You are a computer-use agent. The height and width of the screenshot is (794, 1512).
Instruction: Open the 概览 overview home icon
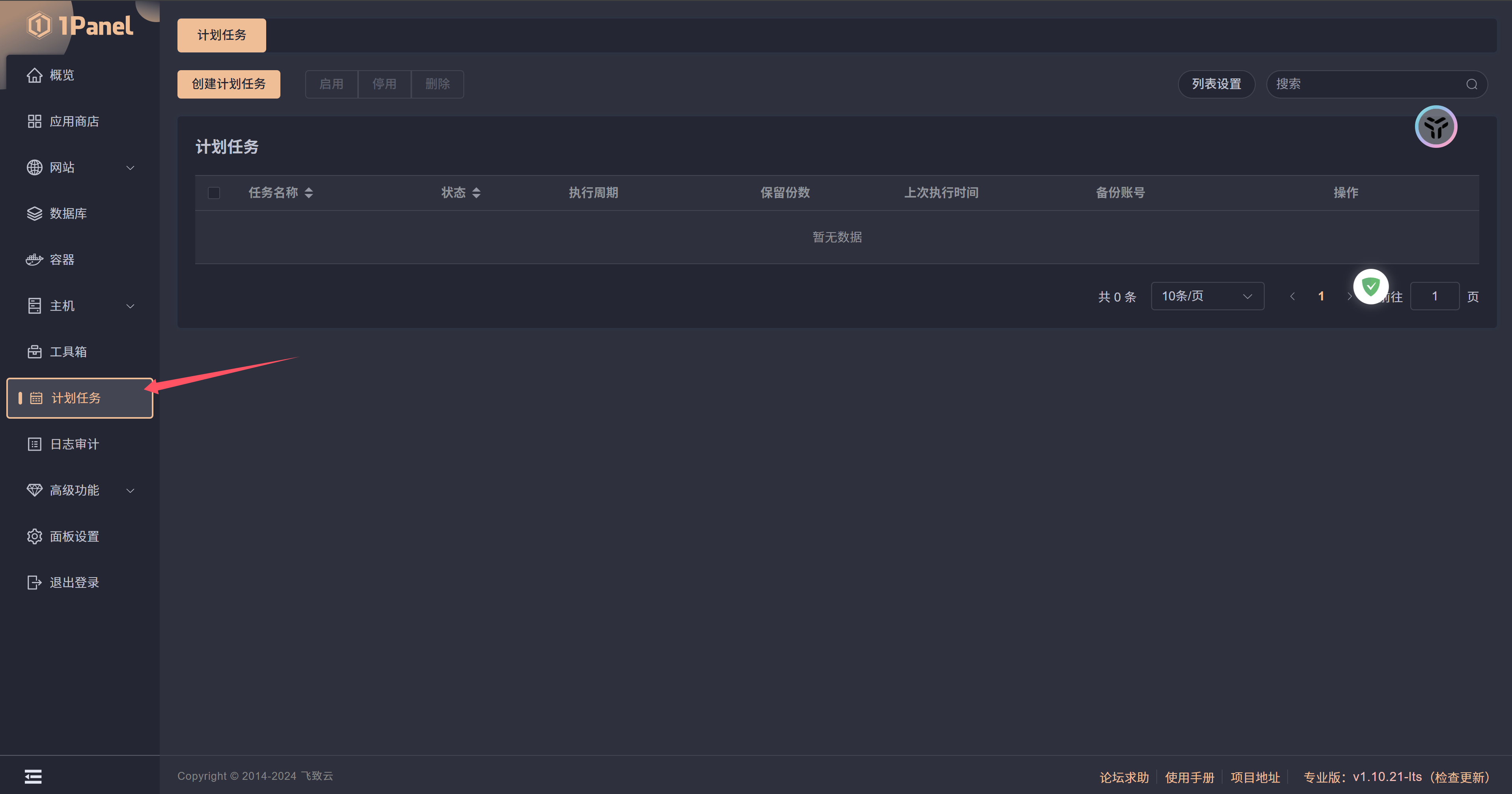pyautogui.click(x=35, y=75)
